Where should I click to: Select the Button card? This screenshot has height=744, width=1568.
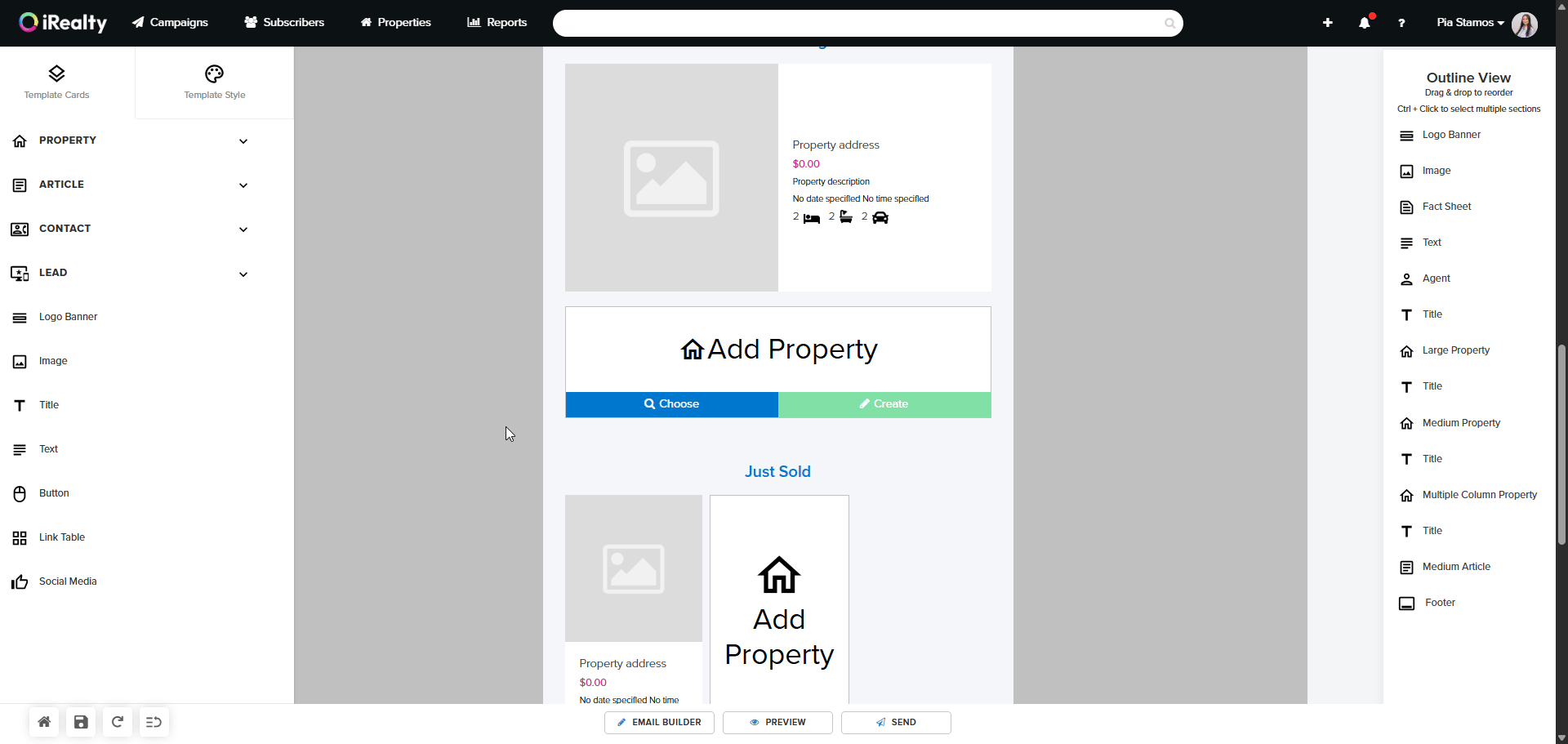pyautogui.click(x=54, y=493)
